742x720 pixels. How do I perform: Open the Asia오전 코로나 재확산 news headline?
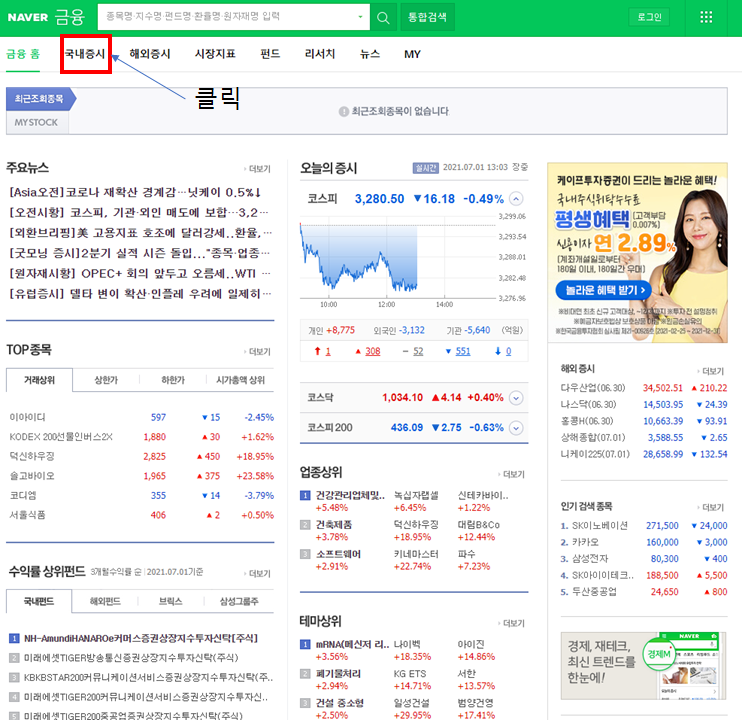pyautogui.click(x=135, y=193)
